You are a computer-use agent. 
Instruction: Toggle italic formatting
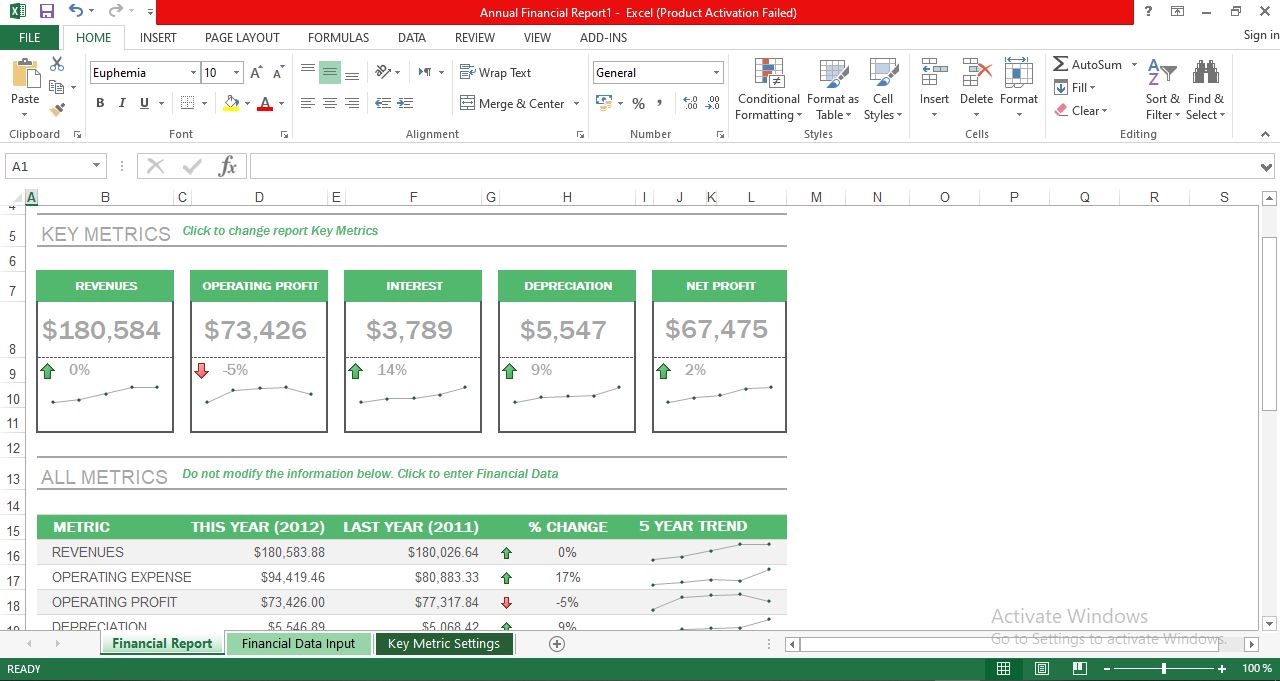[121, 103]
